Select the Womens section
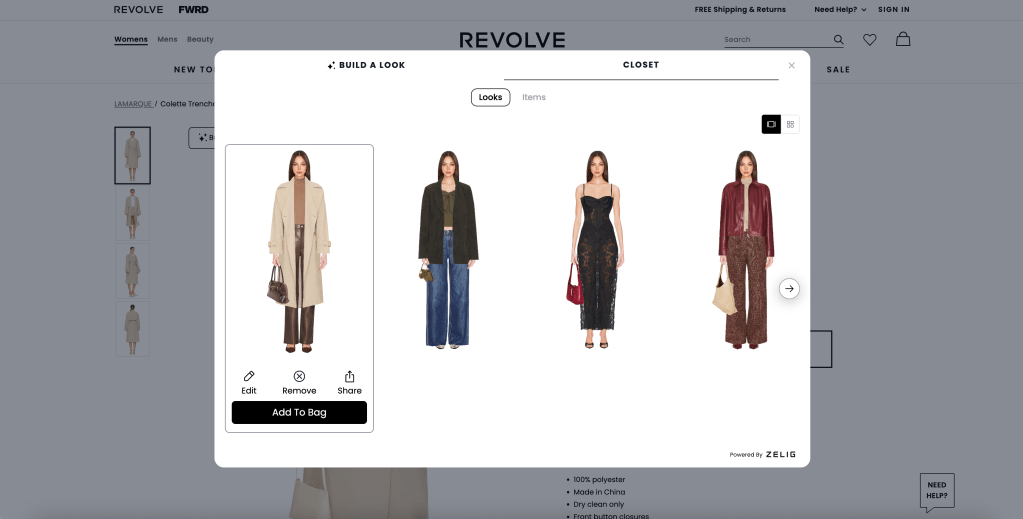1023x519 pixels. [131, 39]
